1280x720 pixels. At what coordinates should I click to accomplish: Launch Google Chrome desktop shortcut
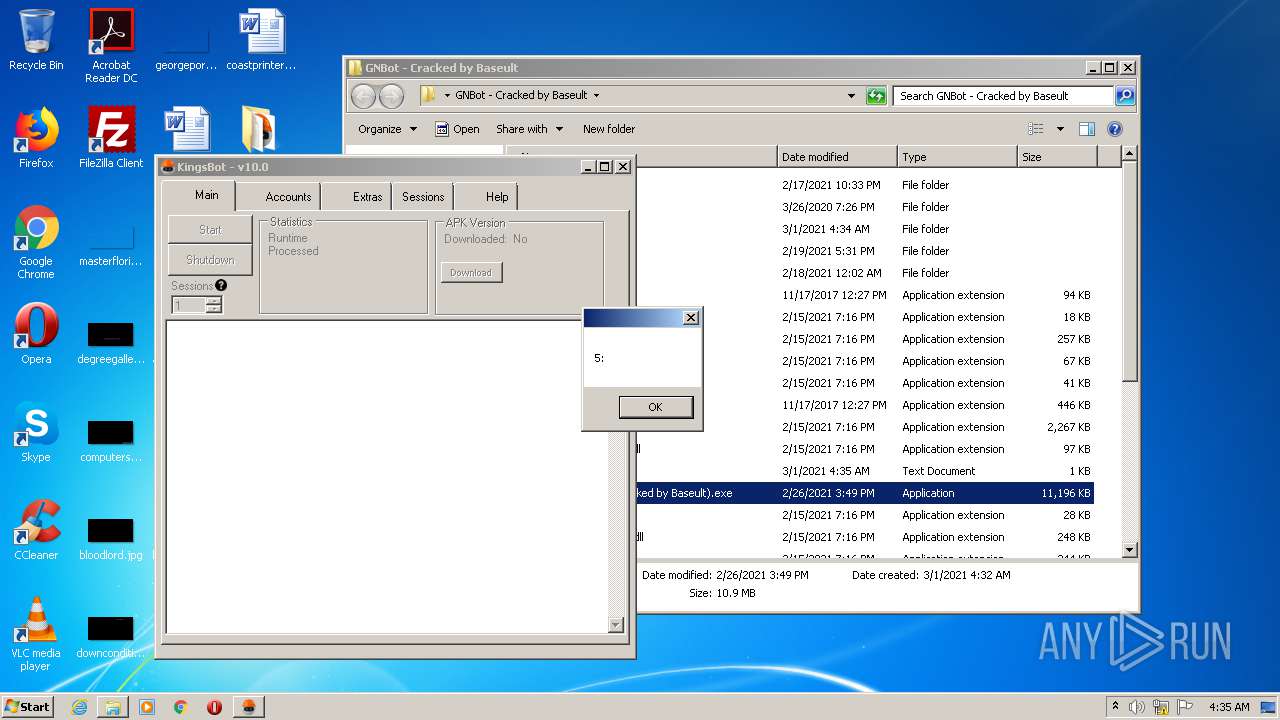[x=36, y=241]
